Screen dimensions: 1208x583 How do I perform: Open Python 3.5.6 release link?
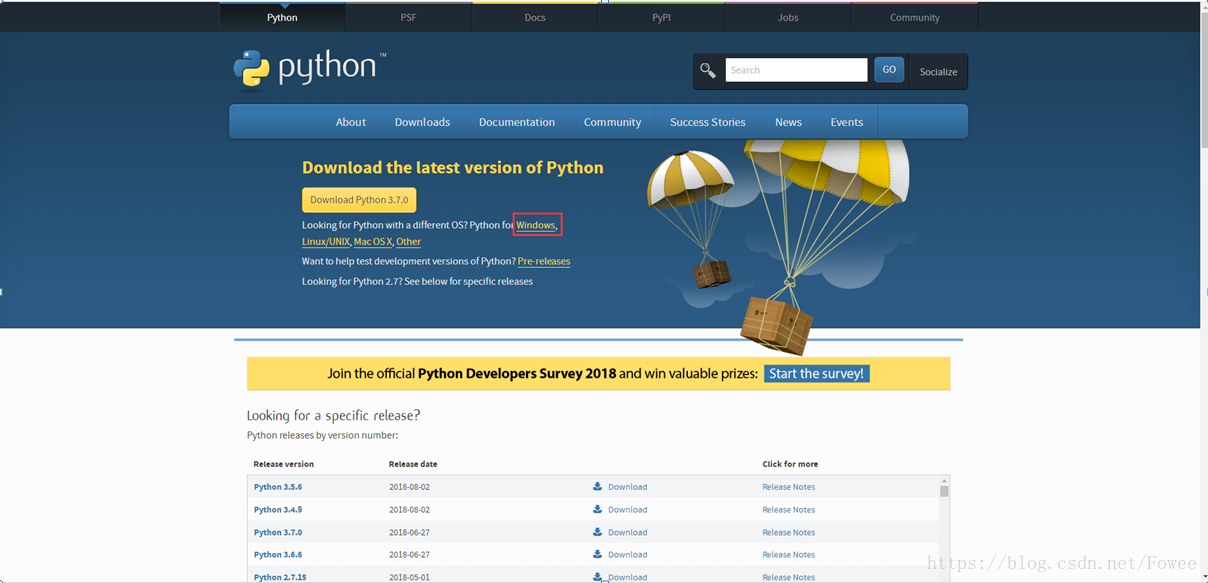[278, 487]
